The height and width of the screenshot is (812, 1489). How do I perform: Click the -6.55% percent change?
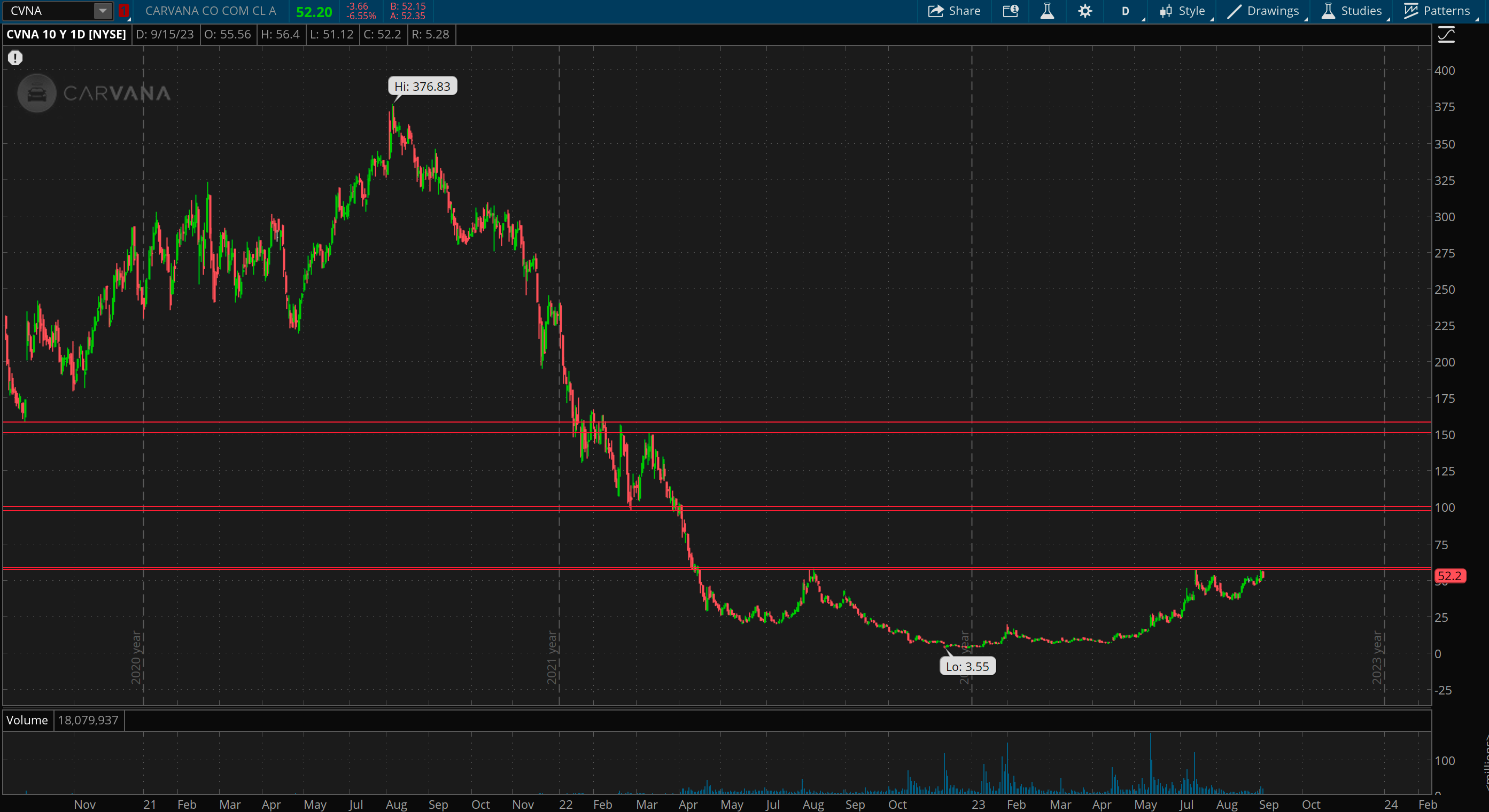(361, 15)
